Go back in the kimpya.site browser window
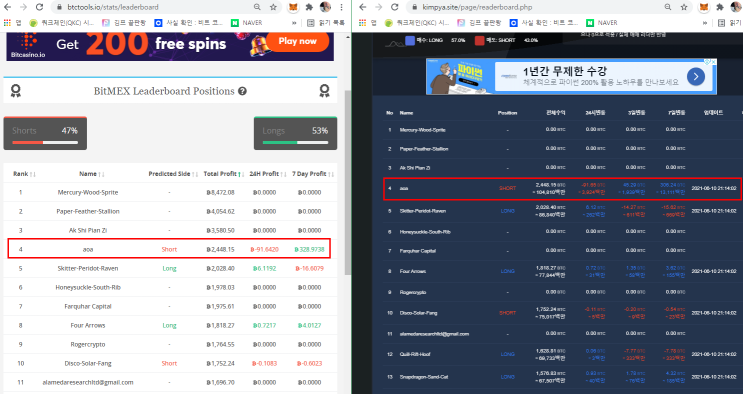This screenshot has height=394, width=743. [x=363, y=7]
